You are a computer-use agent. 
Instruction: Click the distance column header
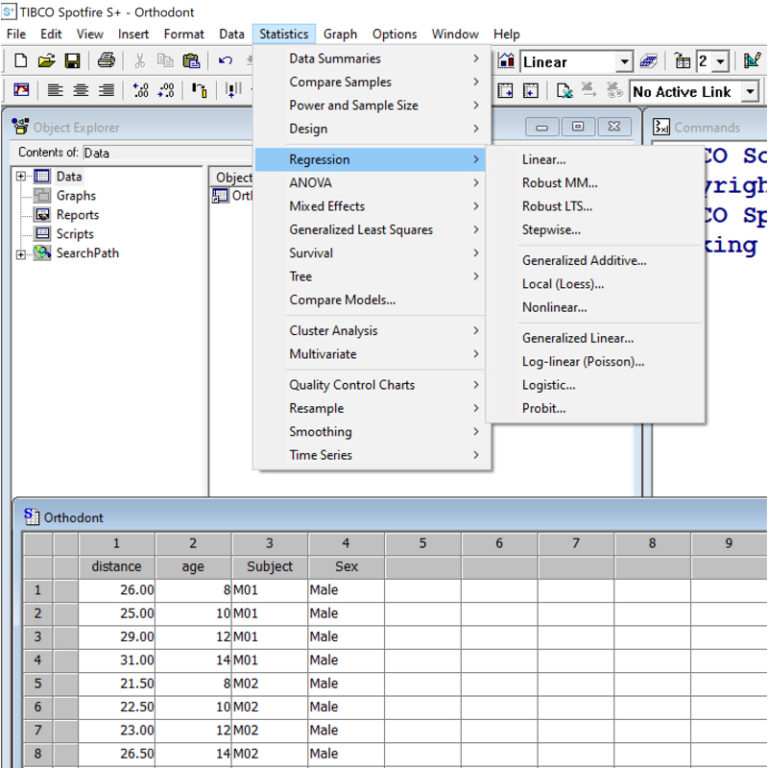click(116, 567)
